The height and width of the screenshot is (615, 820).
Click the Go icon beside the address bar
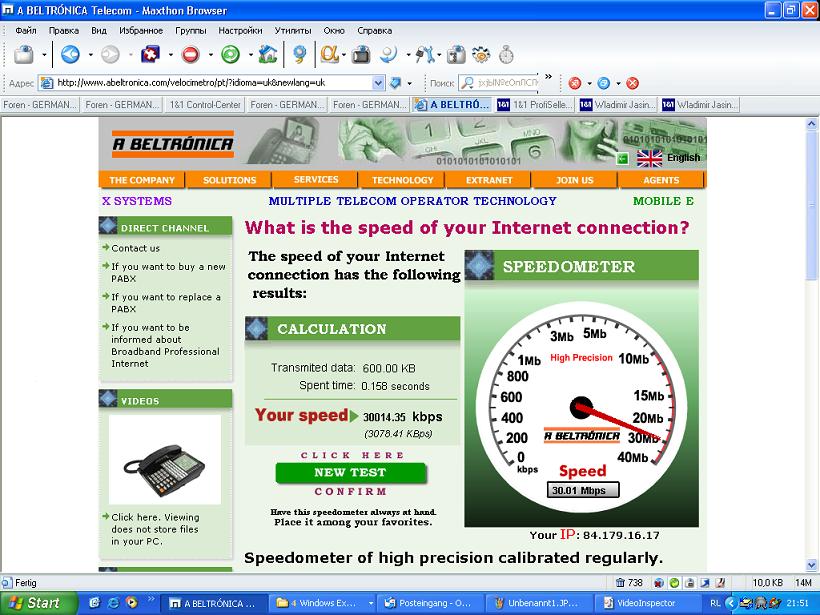396,83
